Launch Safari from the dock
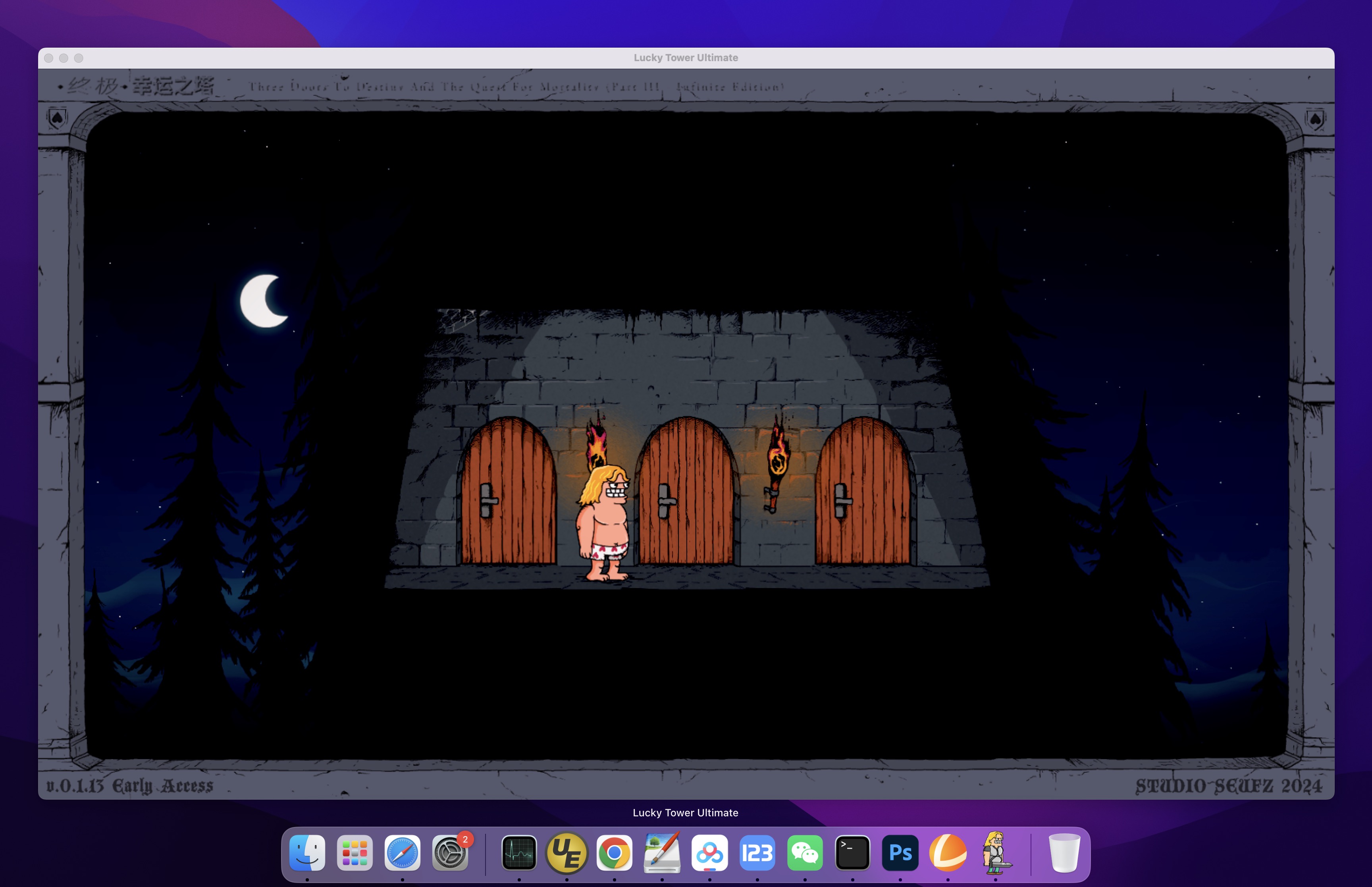The image size is (1372, 887). click(403, 852)
